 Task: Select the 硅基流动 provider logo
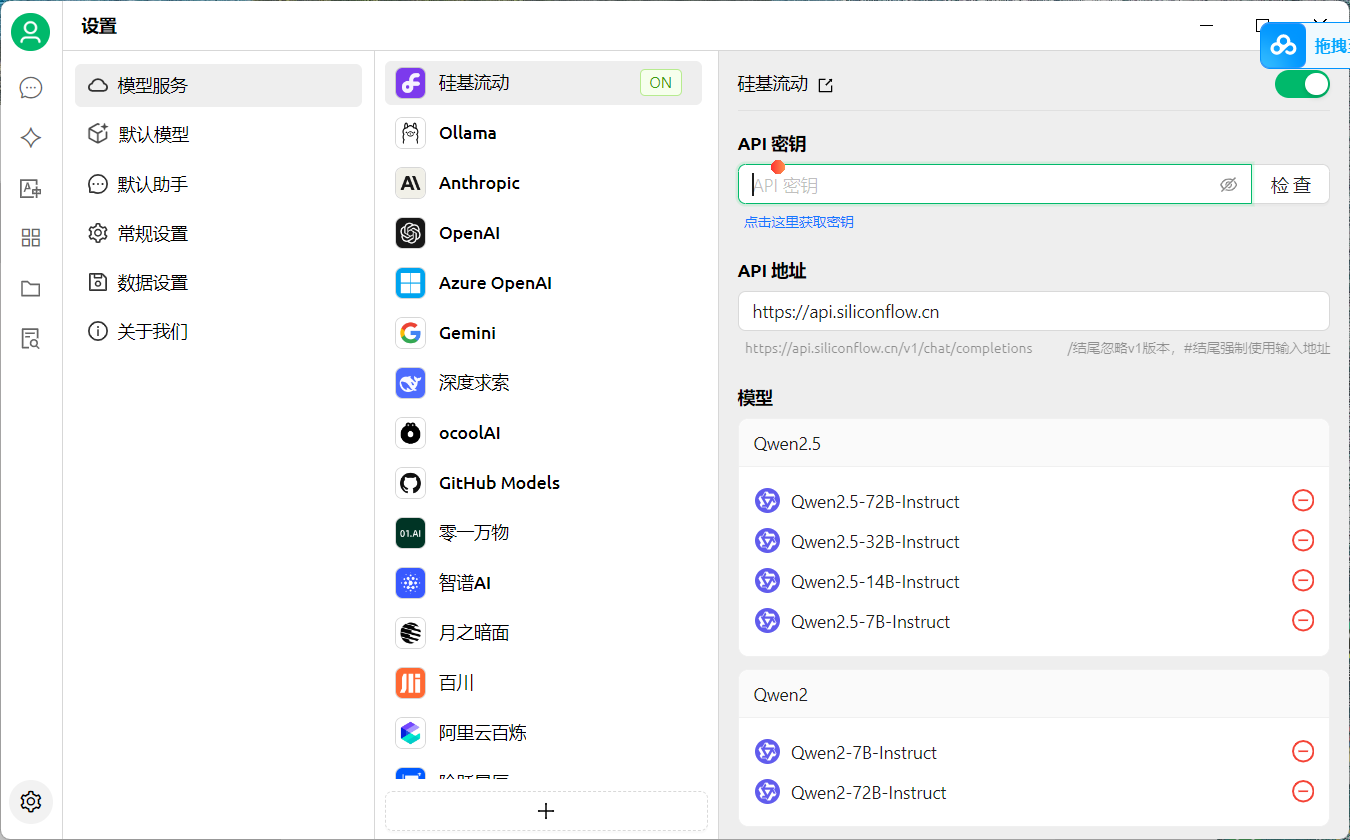tap(411, 83)
